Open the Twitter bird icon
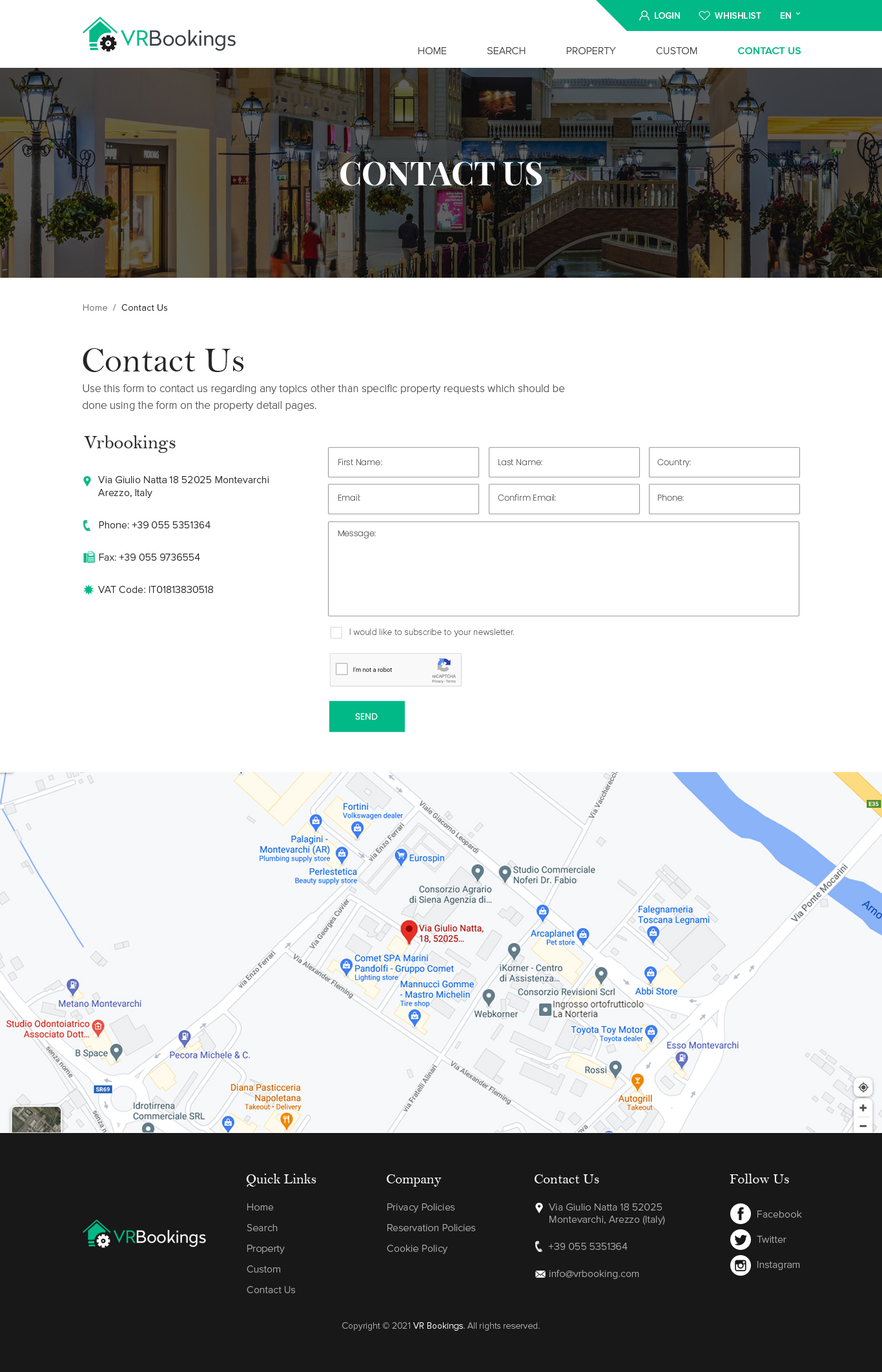 point(741,1240)
